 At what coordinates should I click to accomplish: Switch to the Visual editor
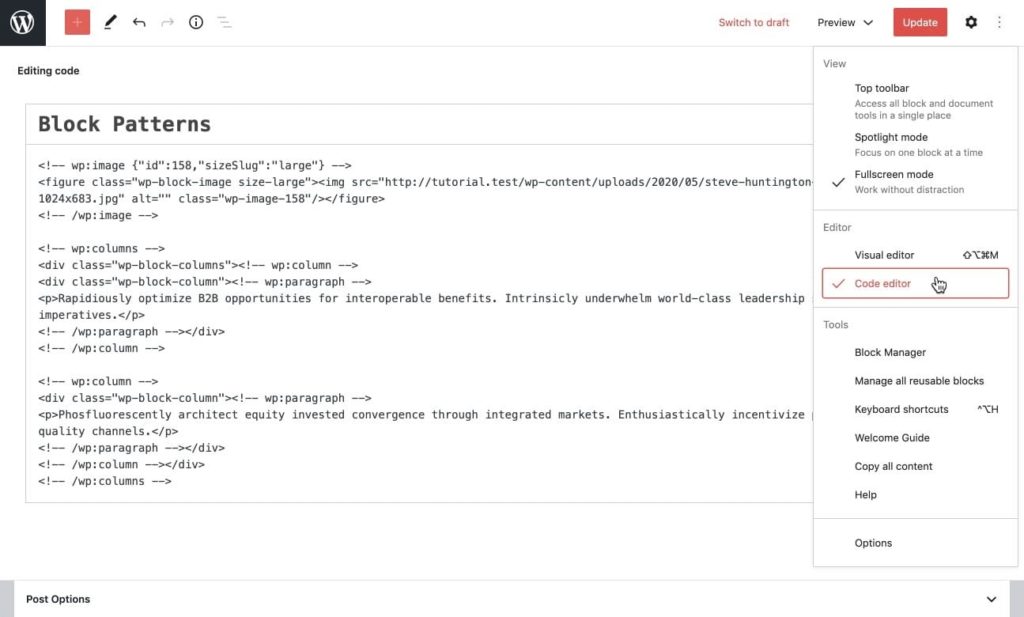(x=885, y=255)
